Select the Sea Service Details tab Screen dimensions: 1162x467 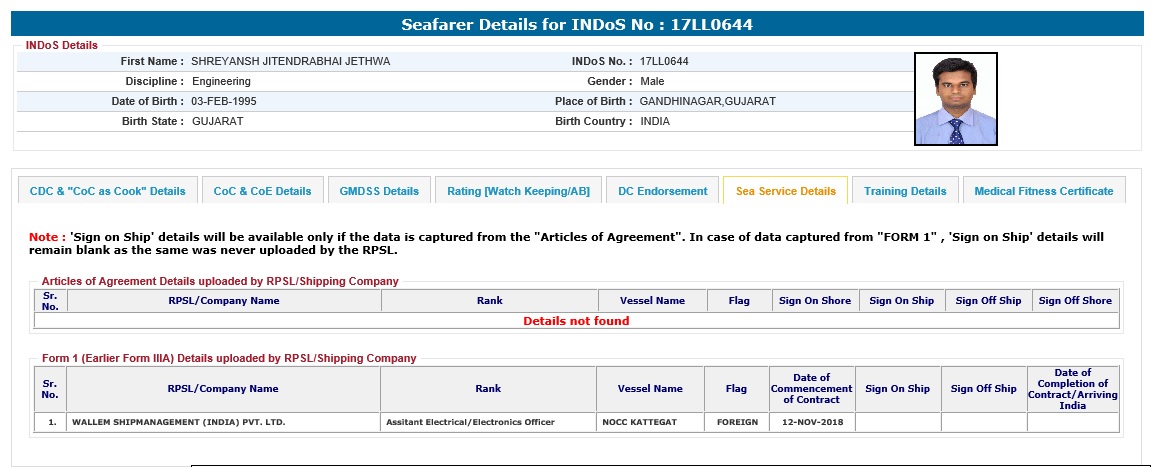pos(785,191)
